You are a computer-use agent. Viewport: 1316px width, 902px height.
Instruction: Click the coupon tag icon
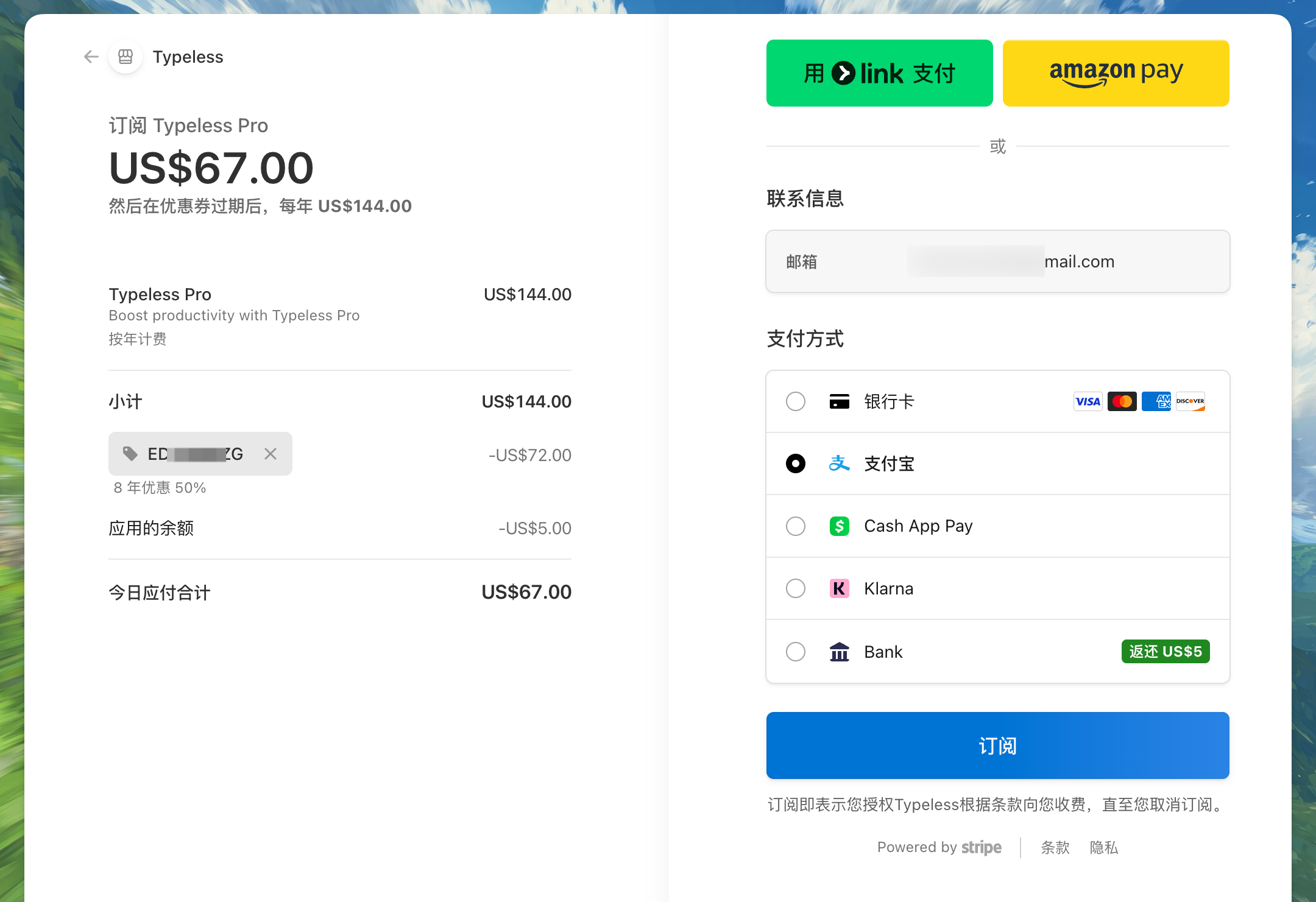130,454
